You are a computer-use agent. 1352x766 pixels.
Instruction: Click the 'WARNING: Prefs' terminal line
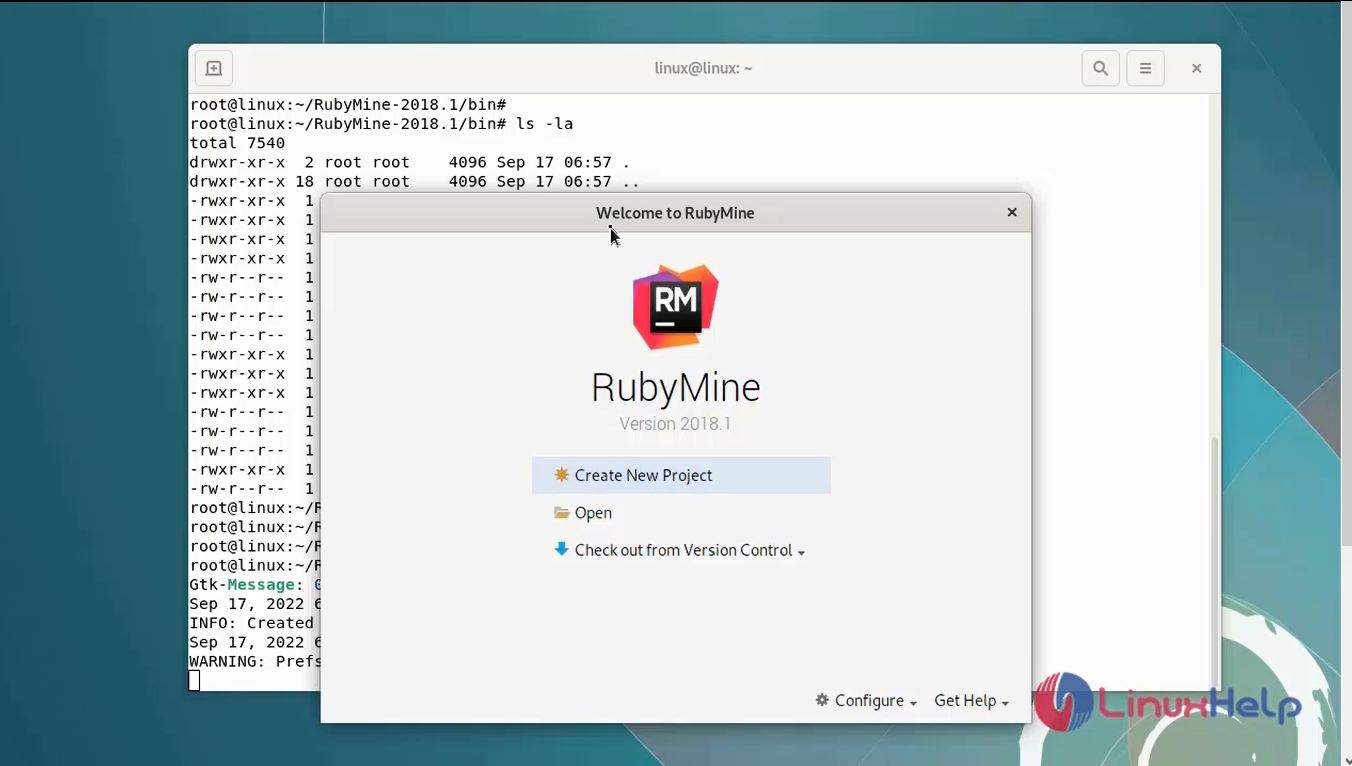(x=255, y=662)
